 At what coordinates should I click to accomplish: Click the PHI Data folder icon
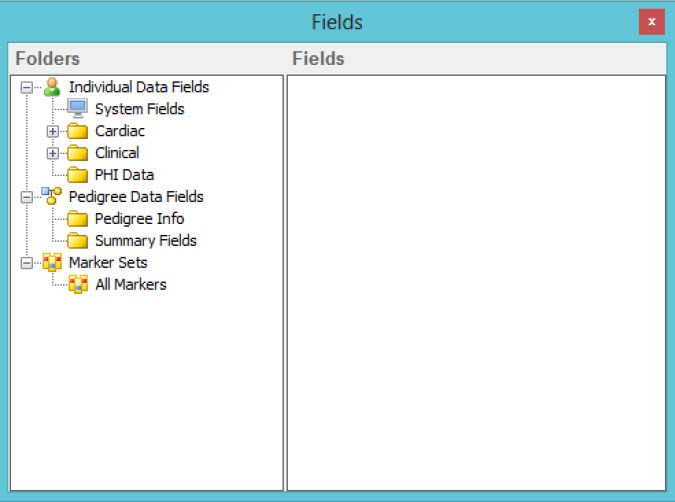78,175
